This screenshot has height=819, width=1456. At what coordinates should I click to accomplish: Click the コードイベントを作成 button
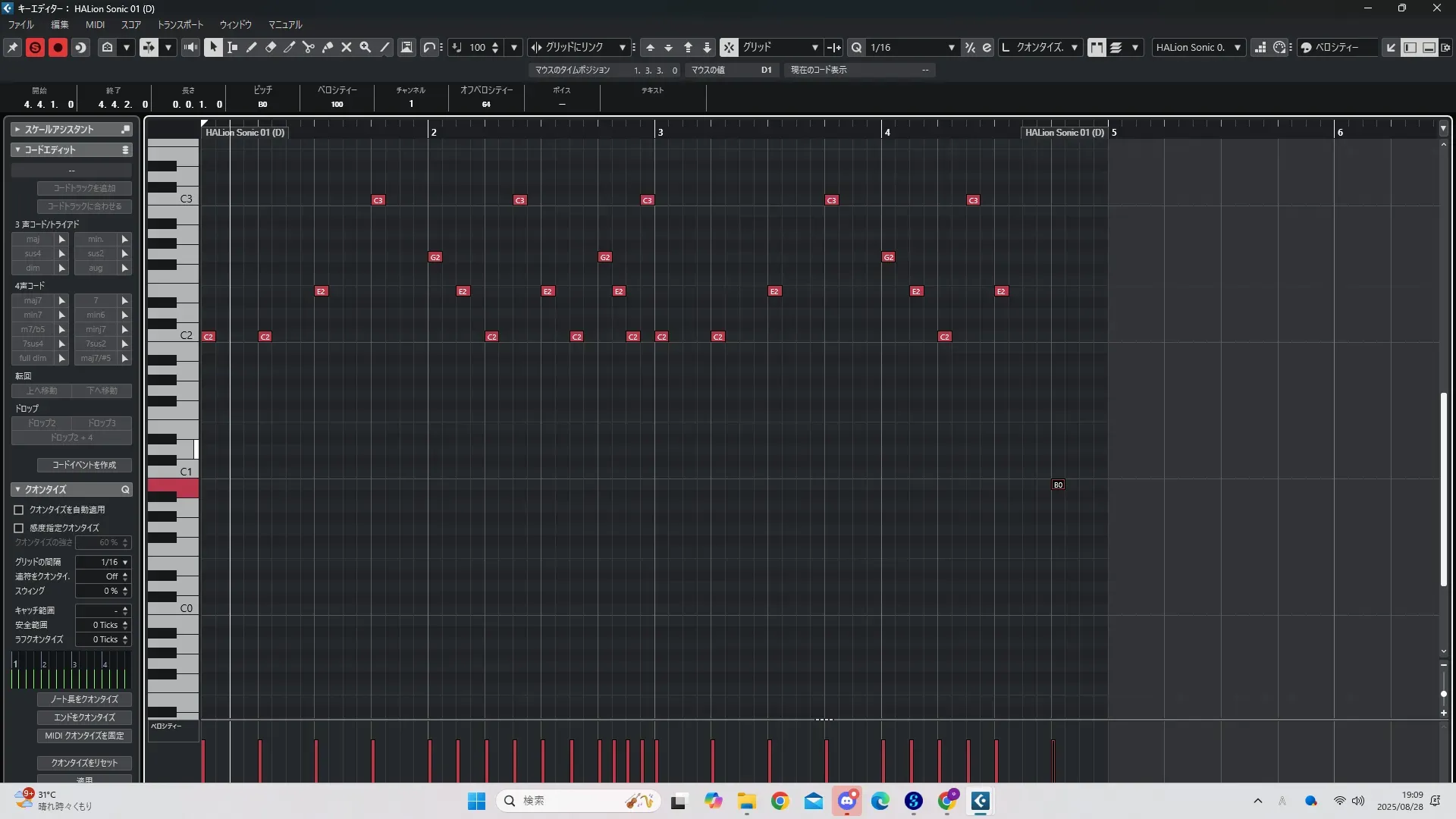(84, 465)
